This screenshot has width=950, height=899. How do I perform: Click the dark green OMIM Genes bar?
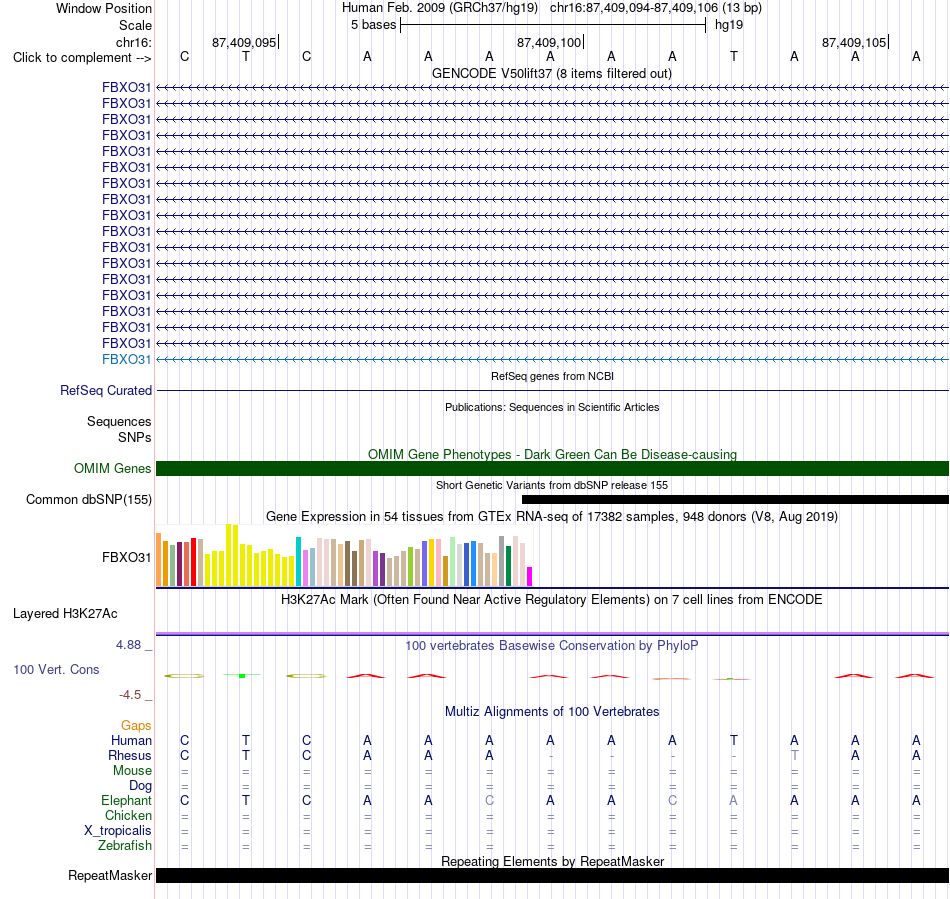tap(552, 468)
